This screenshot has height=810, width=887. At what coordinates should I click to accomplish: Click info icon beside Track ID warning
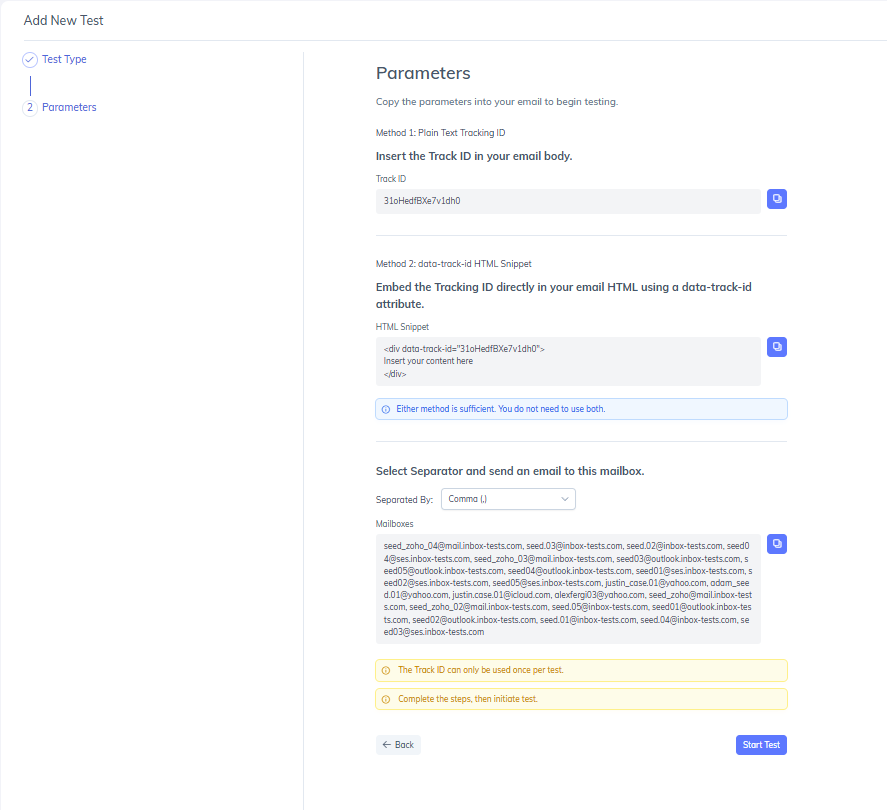[x=386, y=670]
